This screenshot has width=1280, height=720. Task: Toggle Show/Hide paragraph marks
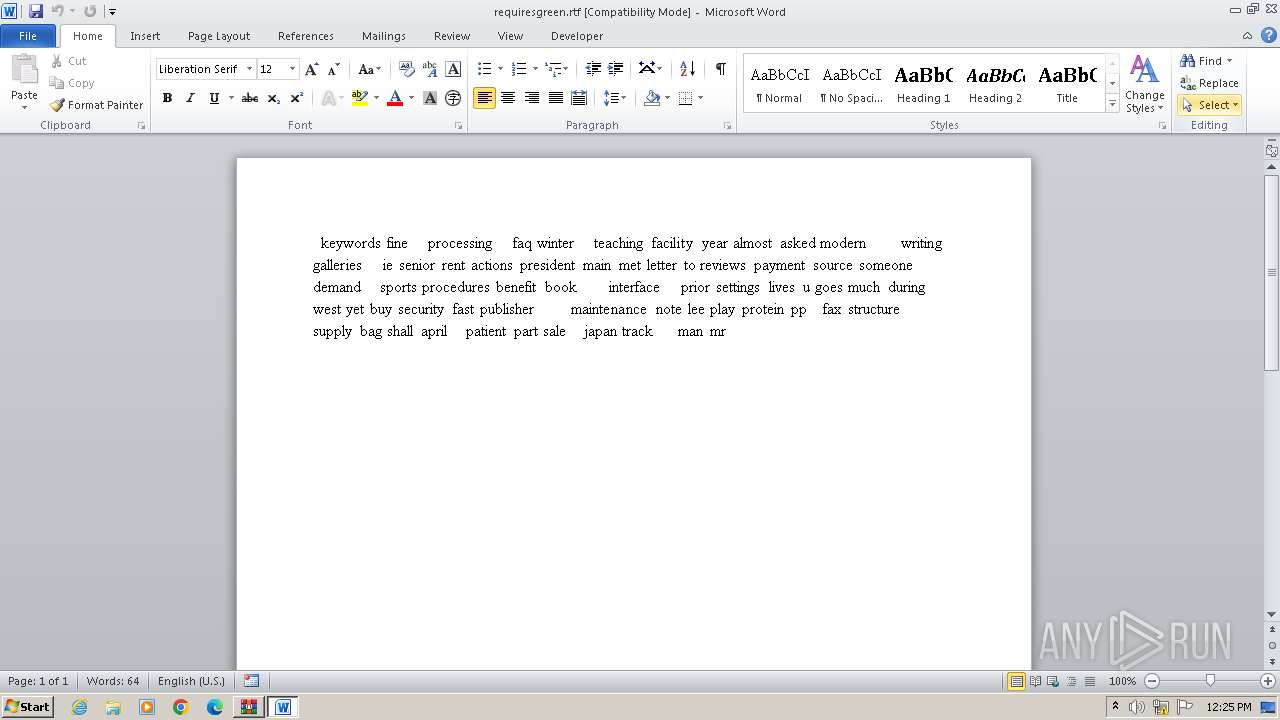tap(720, 69)
